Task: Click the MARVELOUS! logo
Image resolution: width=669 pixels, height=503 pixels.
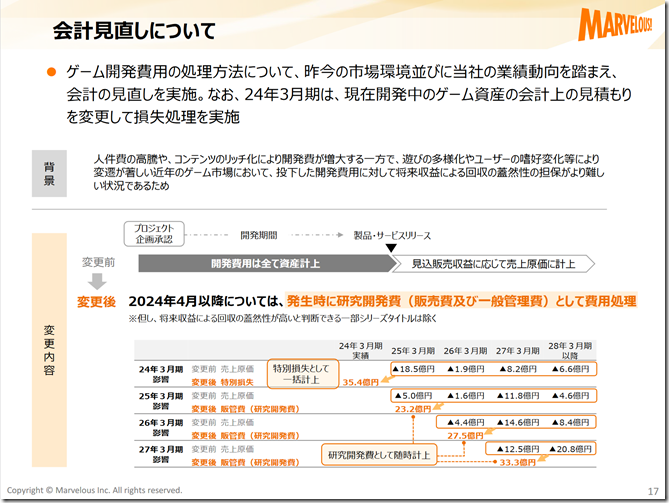Action: [615, 24]
